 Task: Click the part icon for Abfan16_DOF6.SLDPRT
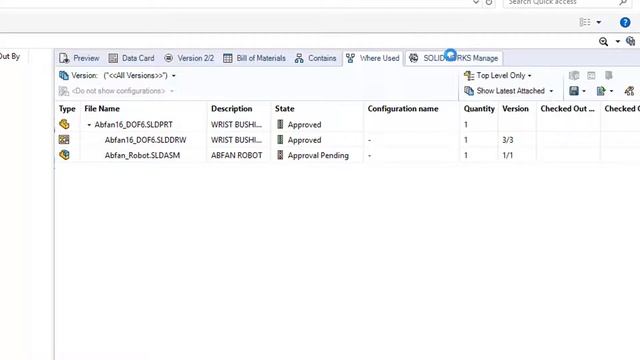pos(64,124)
